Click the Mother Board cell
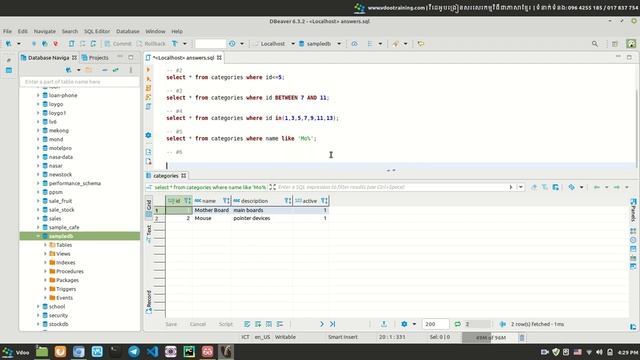The image size is (640, 360). pyautogui.click(x=211, y=210)
